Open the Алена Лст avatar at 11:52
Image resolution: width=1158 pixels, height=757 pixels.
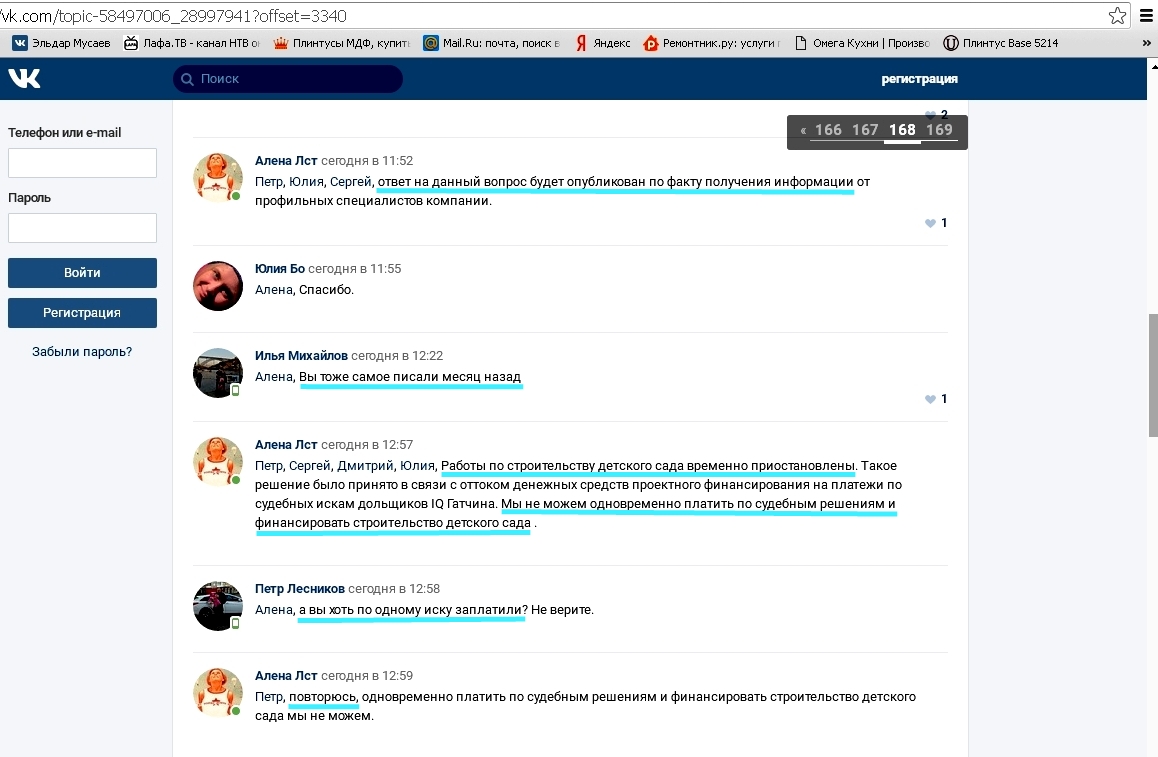coord(218,177)
